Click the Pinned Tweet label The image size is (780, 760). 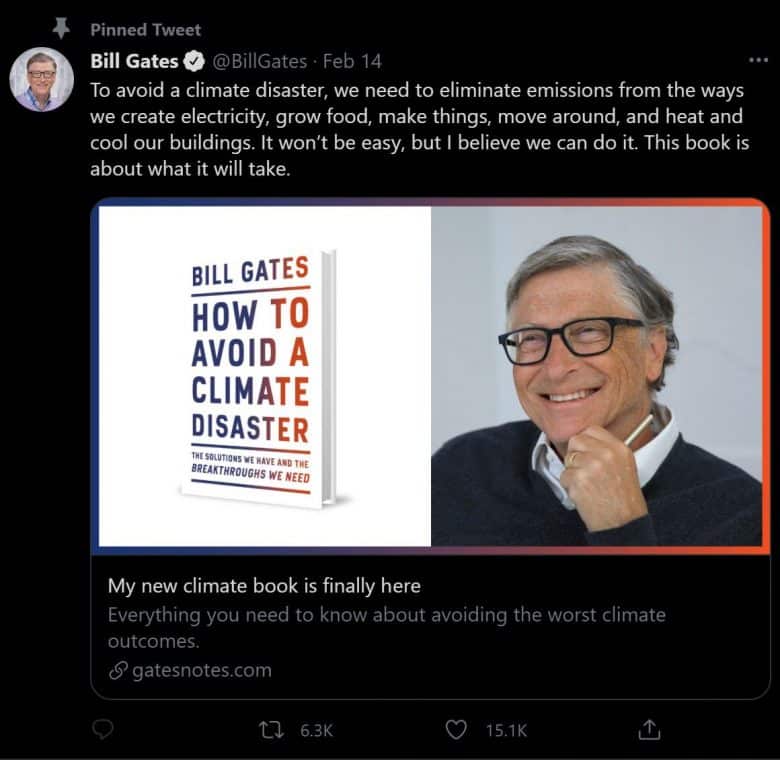145,29
